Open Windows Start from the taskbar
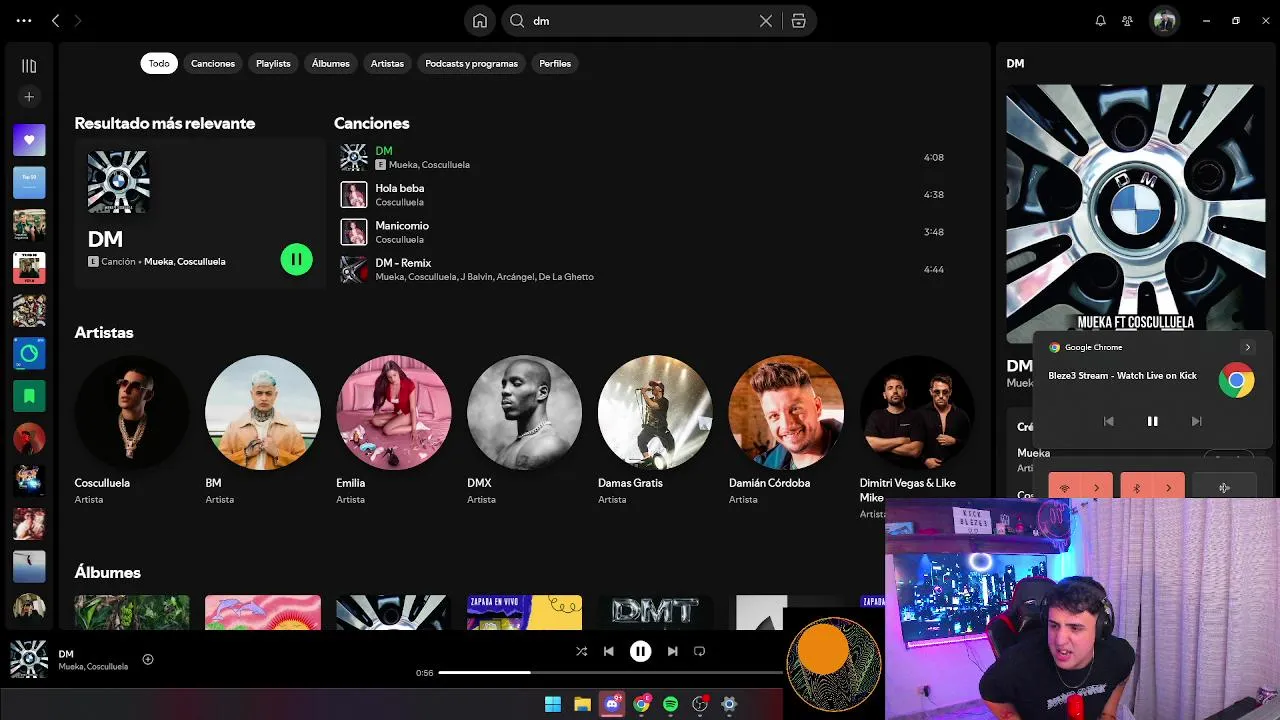The width and height of the screenshot is (1280, 720). click(x=553, y=704)
